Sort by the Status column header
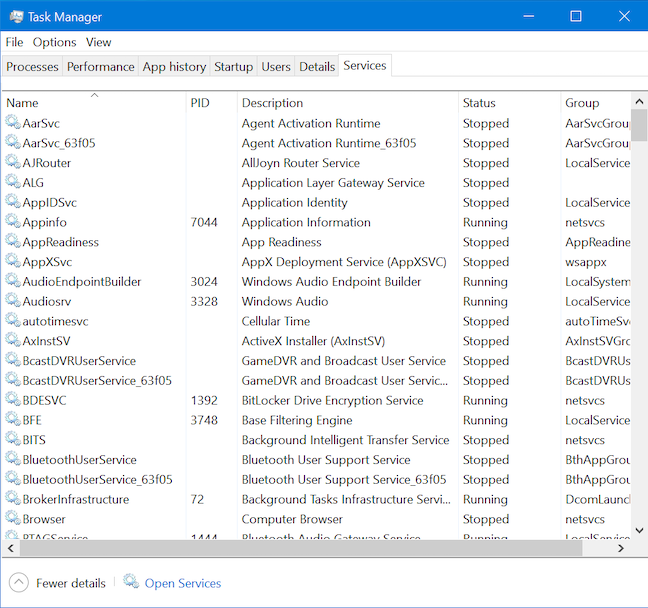The height and width of the screenshot is (608, 648). coord(510,103)
